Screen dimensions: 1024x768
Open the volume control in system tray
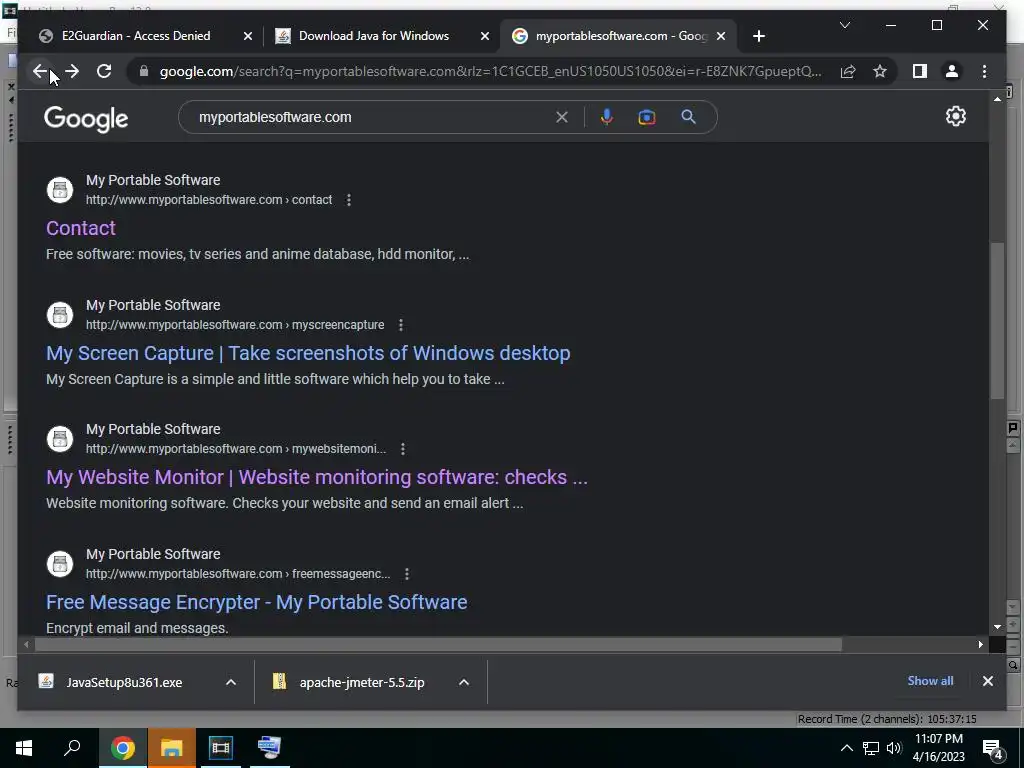coord(894,748)
